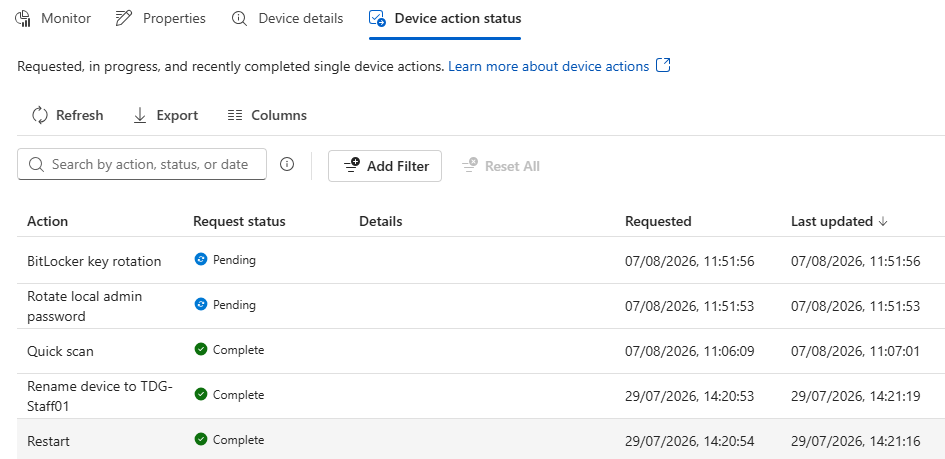
Task: Click Complete icon for Rename device row
Action: pos(201,394)
